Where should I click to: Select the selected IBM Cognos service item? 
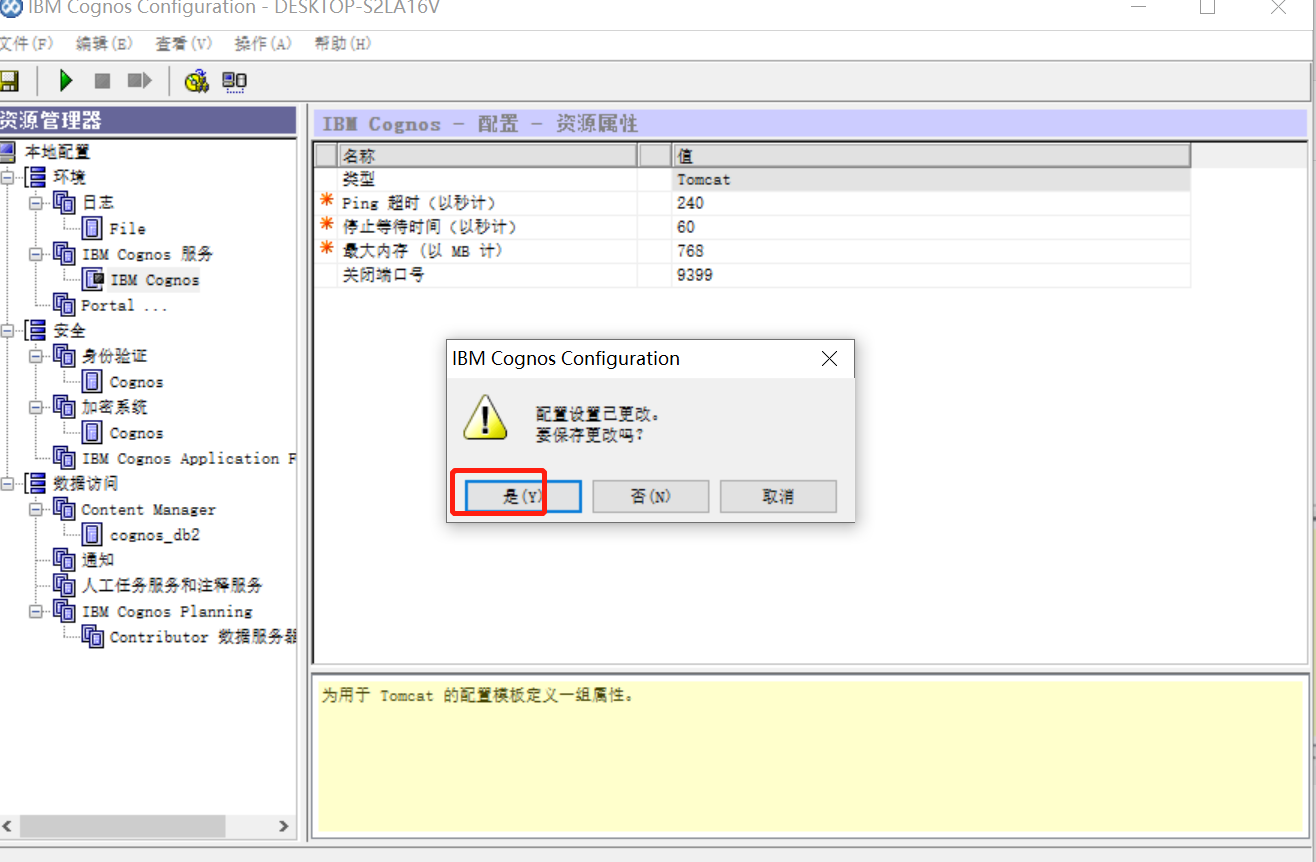pyautogui.click(x=154, y=280)
